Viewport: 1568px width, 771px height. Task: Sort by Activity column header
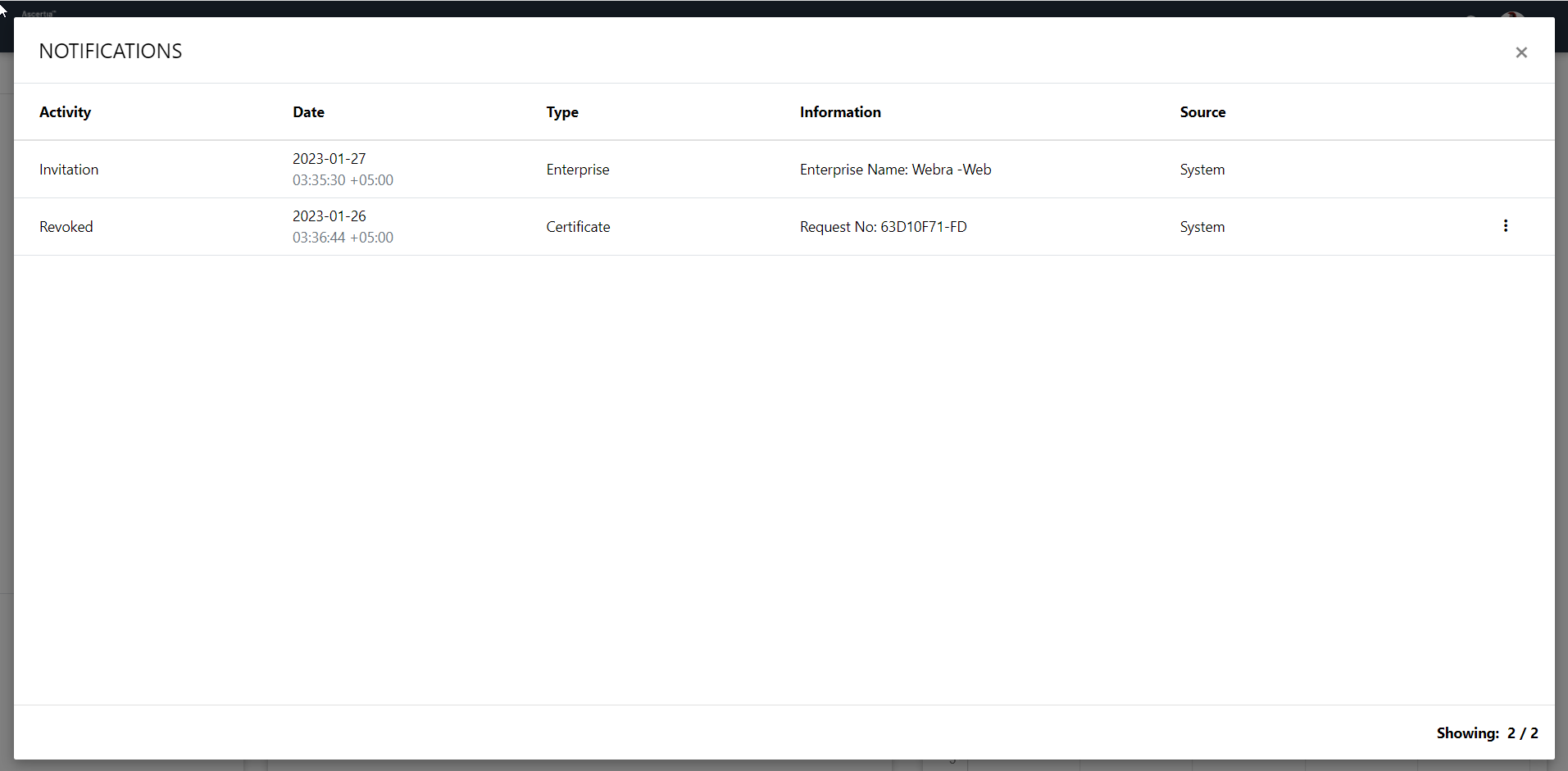[x=65, y=112]
